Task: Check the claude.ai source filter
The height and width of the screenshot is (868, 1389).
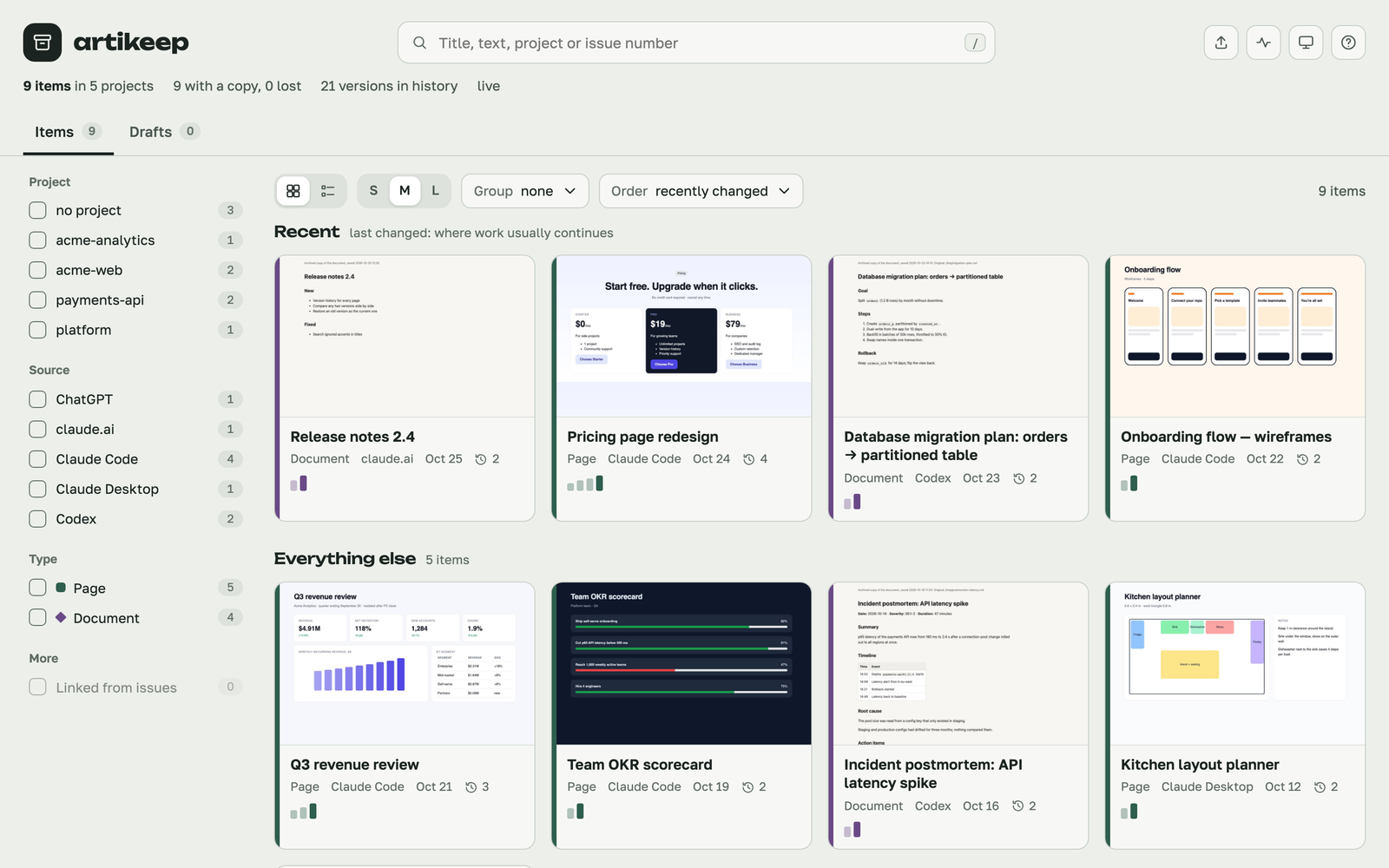Action: coord(37,430)
